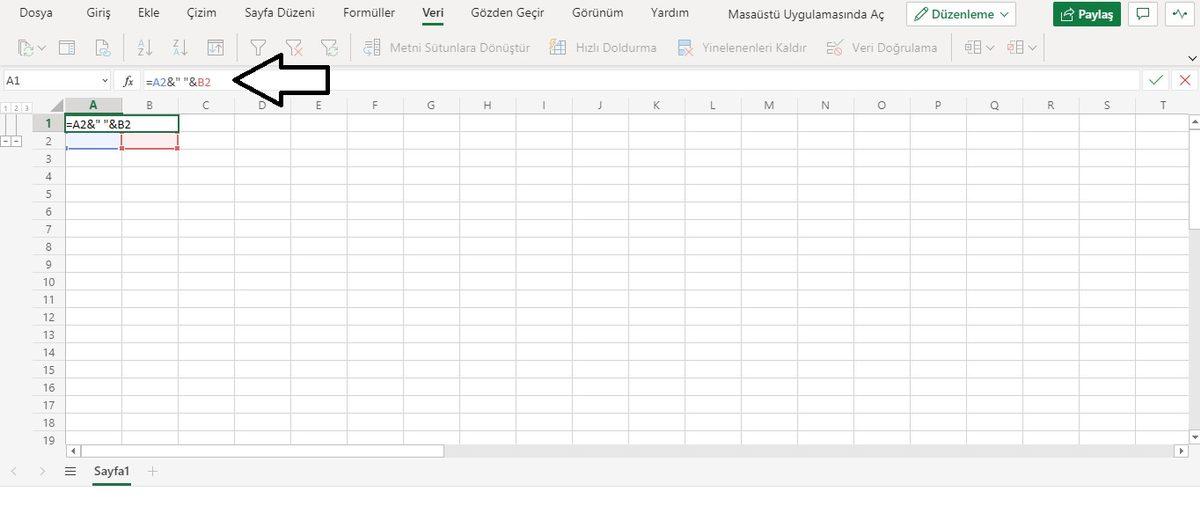The height and width of the screenshot is (528, 1200).
Task: Toggle the Filter funnel icon
Action: [258, 47]
